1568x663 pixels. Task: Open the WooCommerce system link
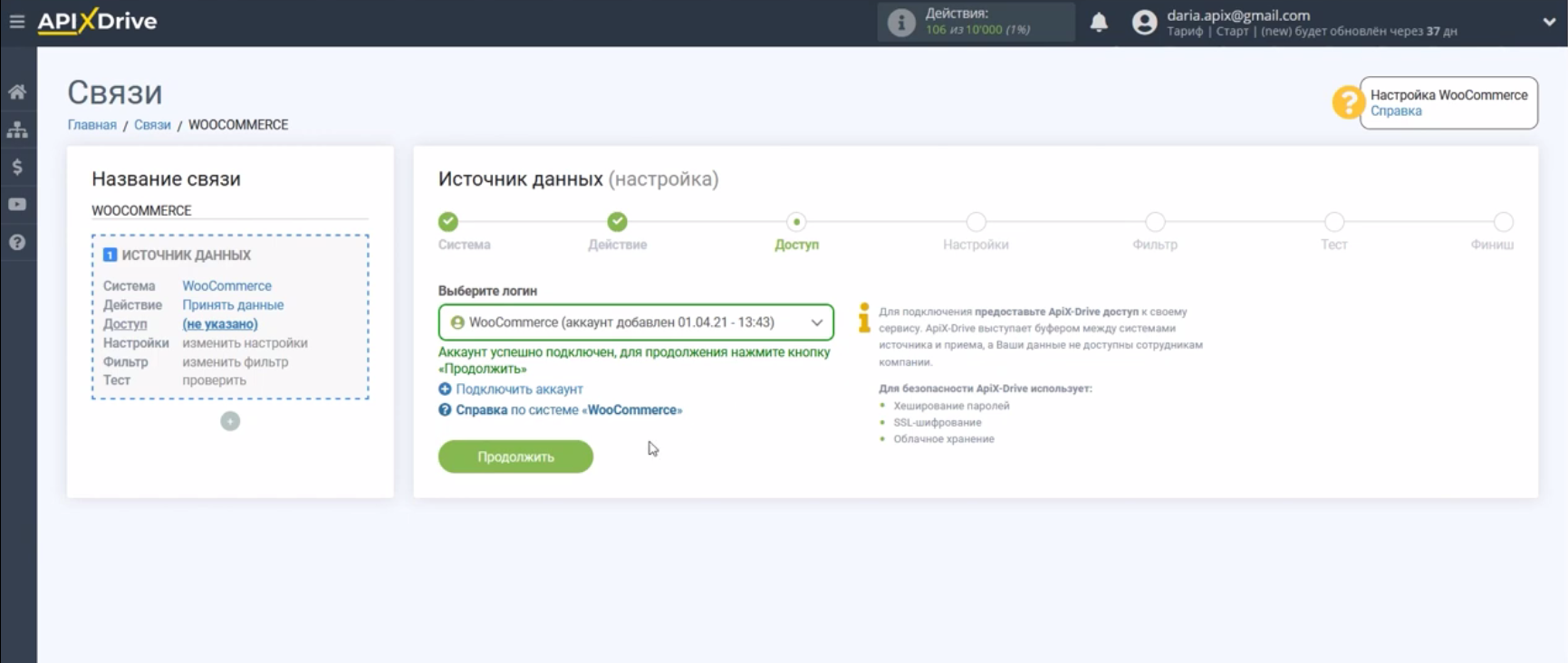227,285
